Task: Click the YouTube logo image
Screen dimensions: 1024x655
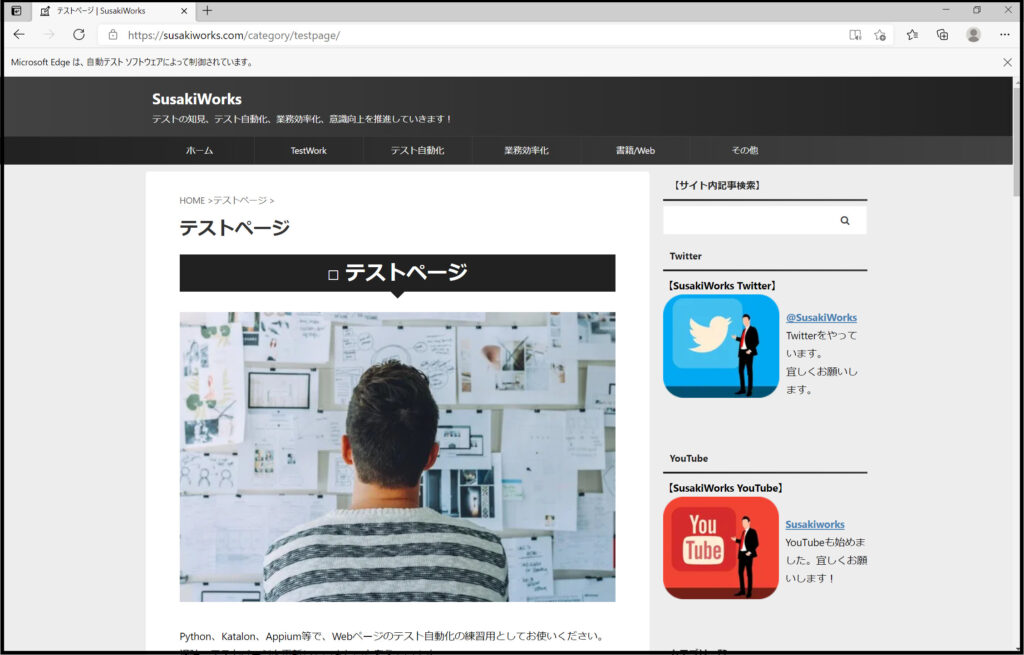Action: pyautogui.click(x=721, y=548)
